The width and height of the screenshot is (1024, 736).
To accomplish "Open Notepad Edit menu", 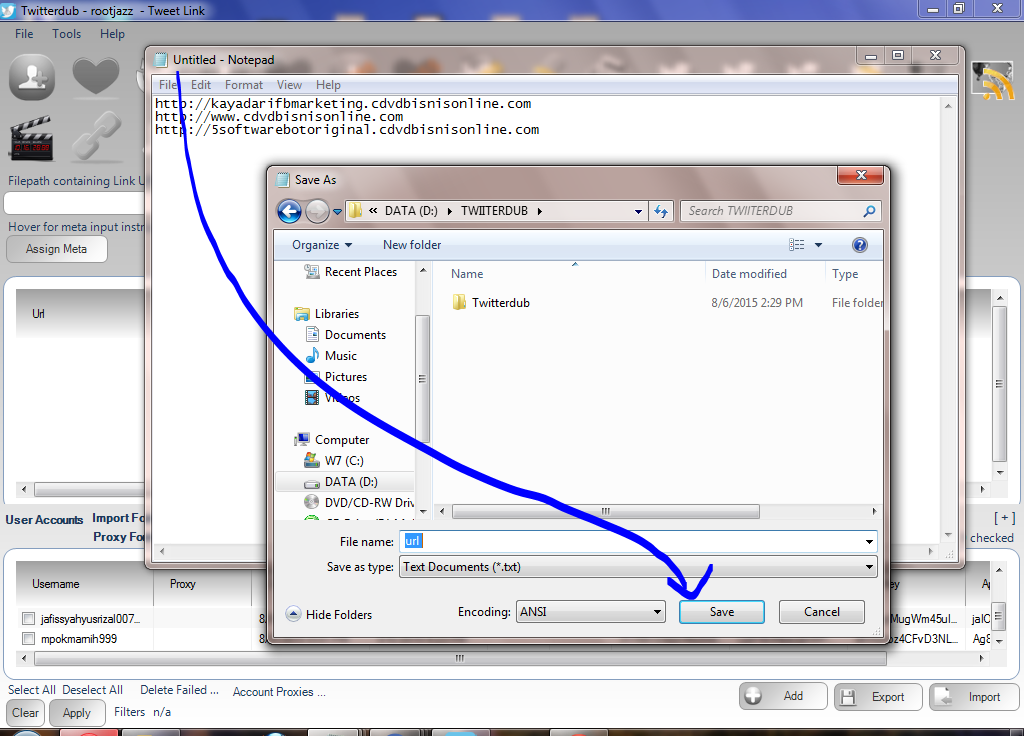I will [x=200, y=85].
